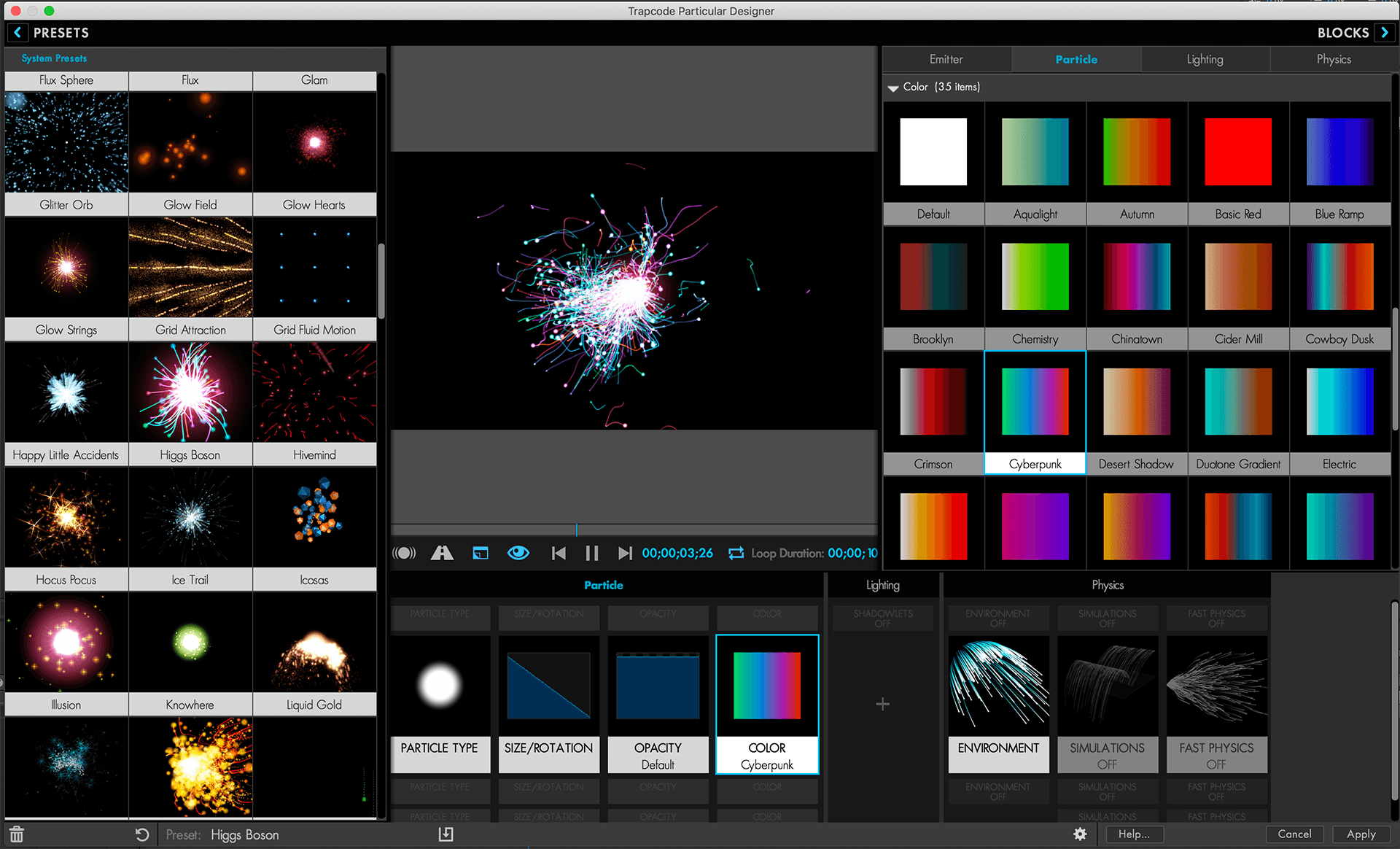Pause the particle preview playback
1400x849 pixels.
pyautogui.click(x=591, y=553)
